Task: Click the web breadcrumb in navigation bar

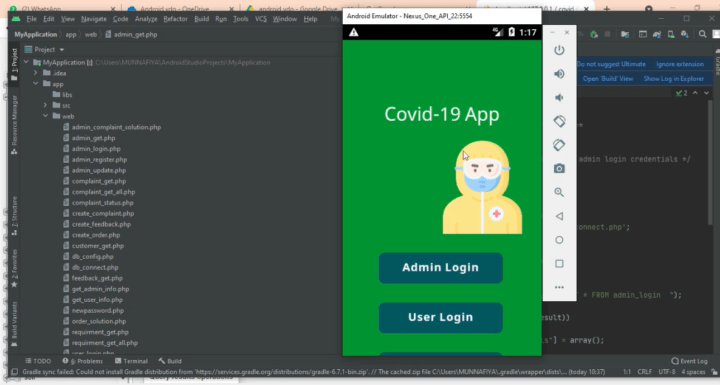Action: 91,34
